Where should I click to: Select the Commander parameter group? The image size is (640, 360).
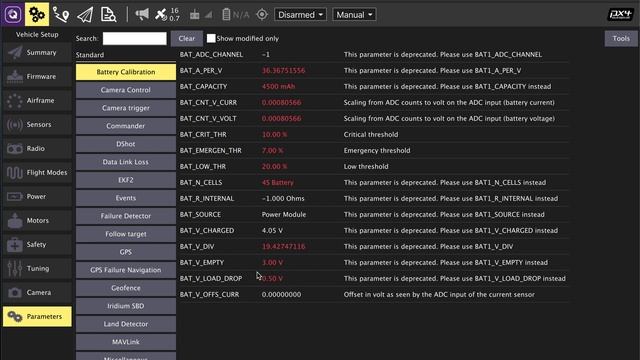(x=126, y=126)
